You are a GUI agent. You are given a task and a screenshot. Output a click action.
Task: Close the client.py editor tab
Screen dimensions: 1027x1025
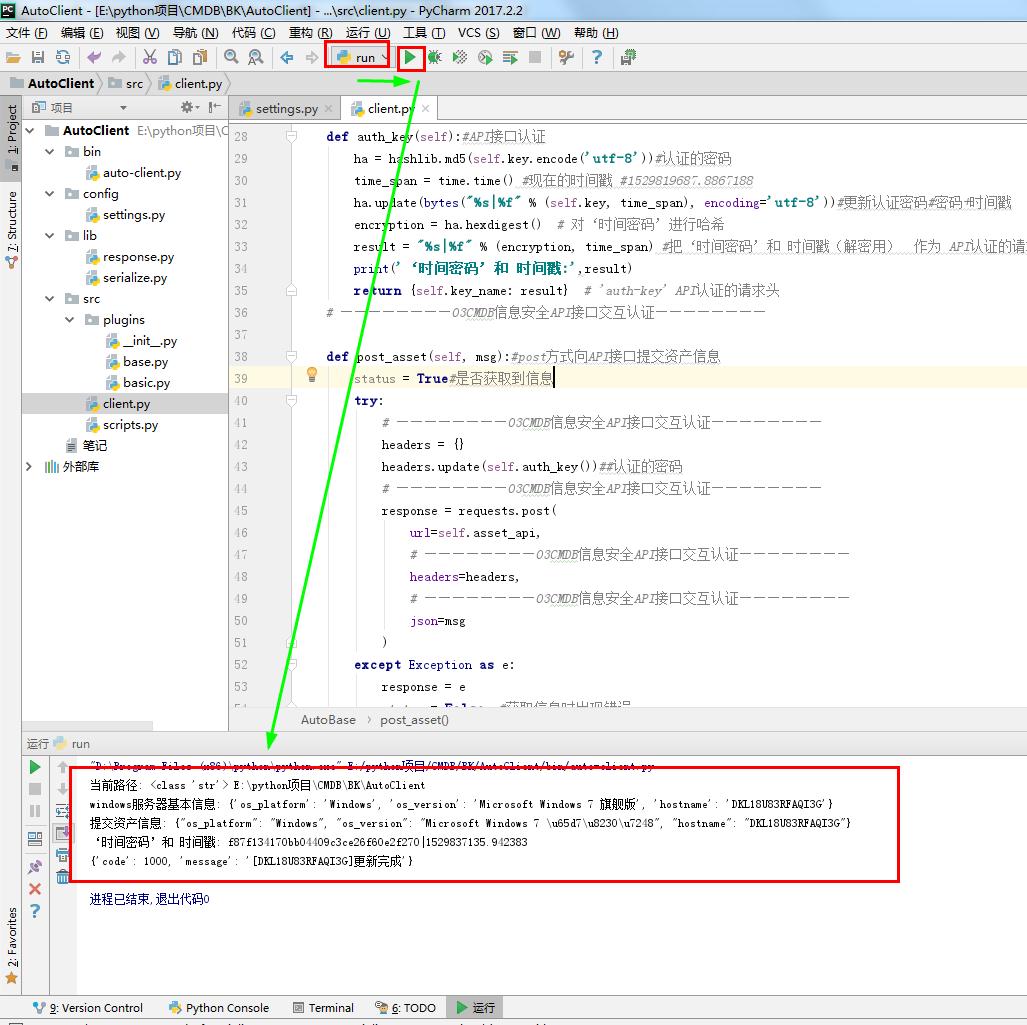pos(426,108)
